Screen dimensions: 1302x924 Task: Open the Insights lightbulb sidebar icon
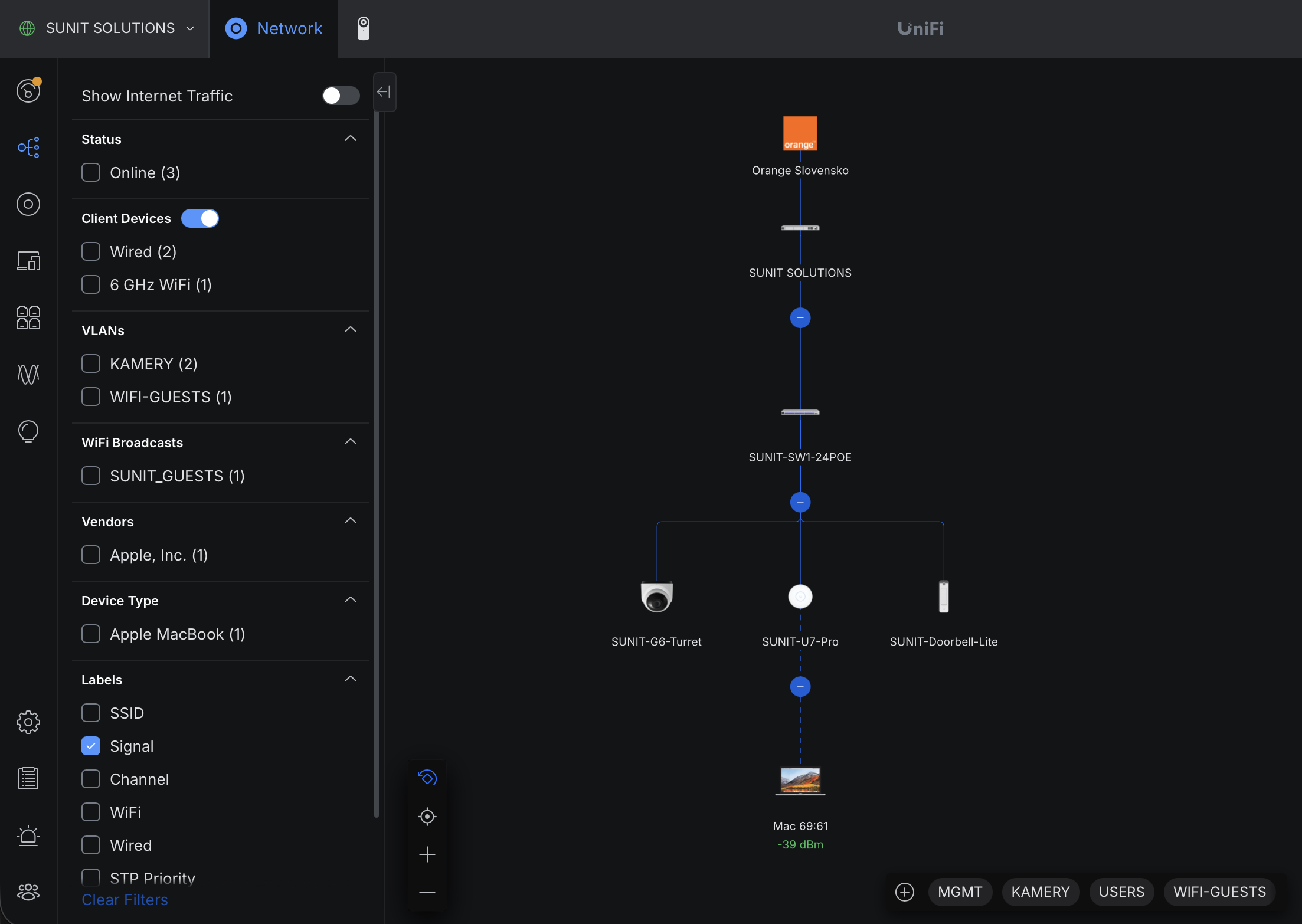pos(28,431)
